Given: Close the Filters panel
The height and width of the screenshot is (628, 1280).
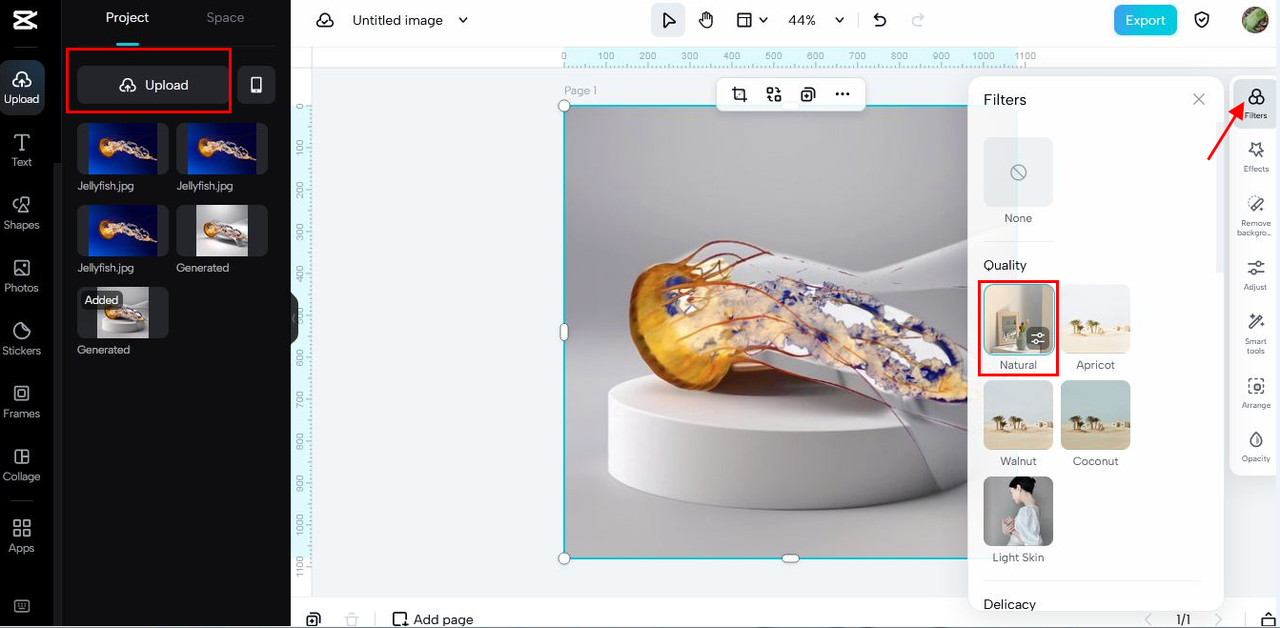Looking at the screenshot, I should pyautogui.click(x=1199, y=99).
